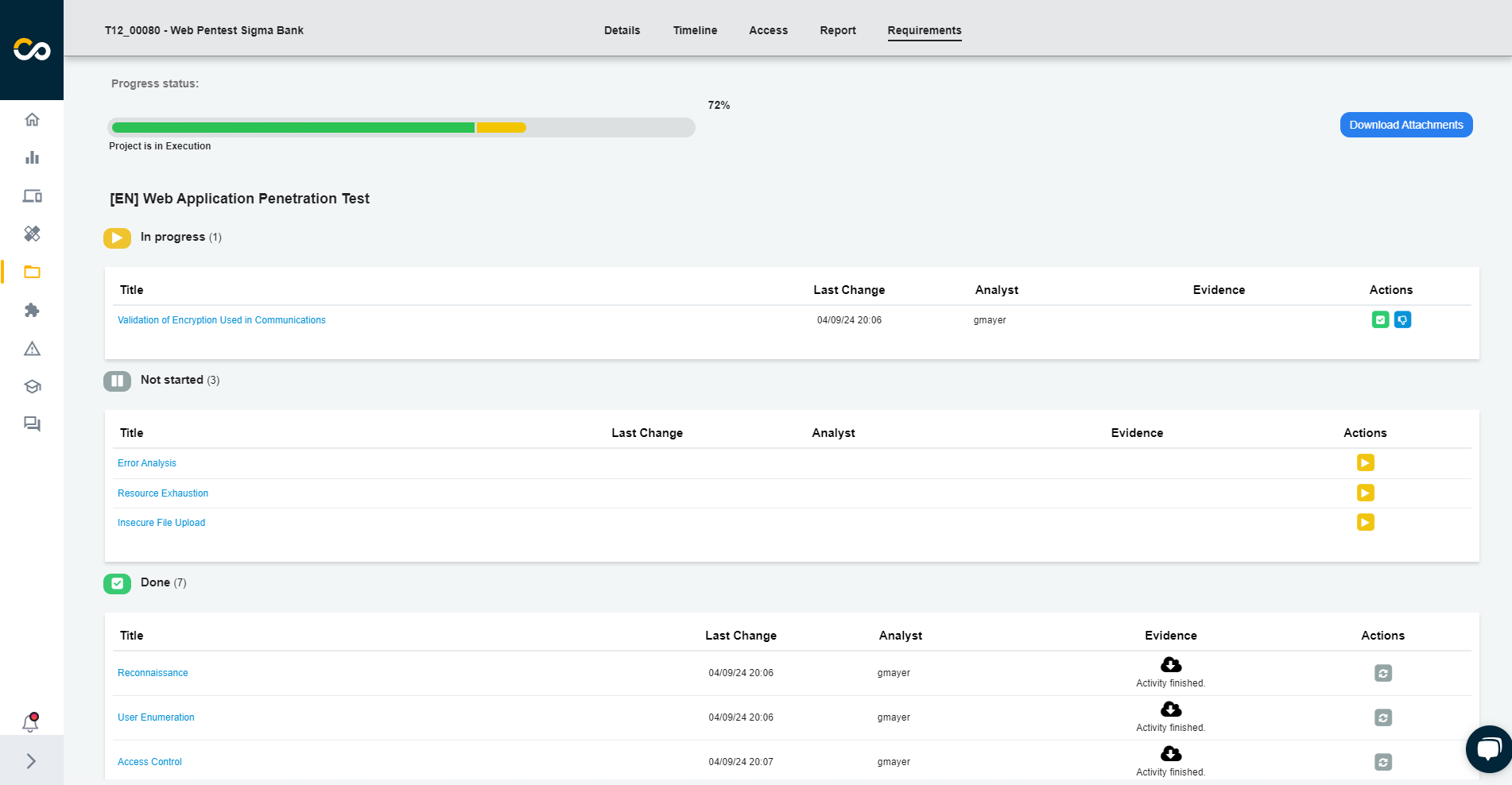Screen dimensions: 1512x785
Task: Reopen Reconnaissance with the refresh icon
Action: tap(1383, 673)
